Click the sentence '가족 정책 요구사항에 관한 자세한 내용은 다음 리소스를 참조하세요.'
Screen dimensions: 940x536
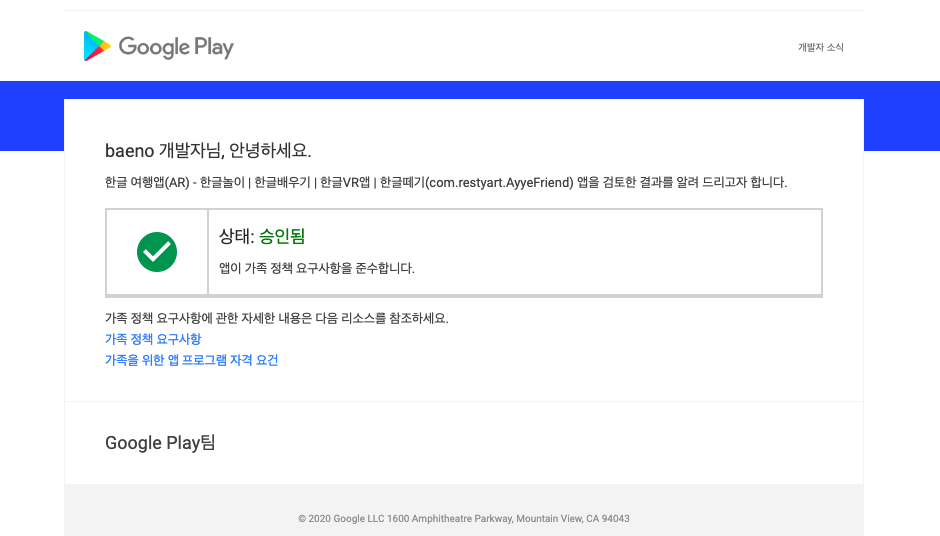tap(276, 318)
